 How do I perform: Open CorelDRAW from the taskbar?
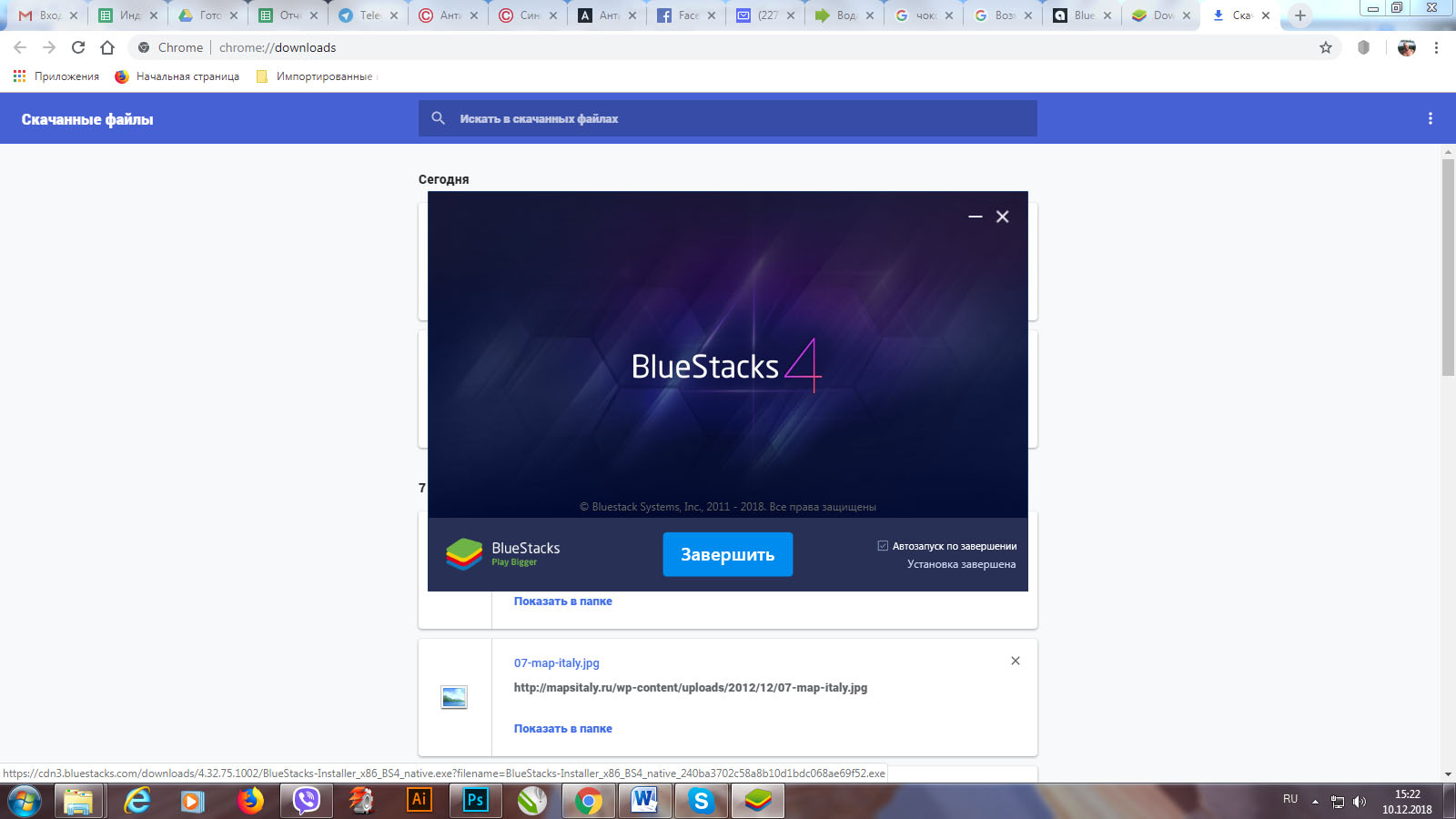[531, 801]
